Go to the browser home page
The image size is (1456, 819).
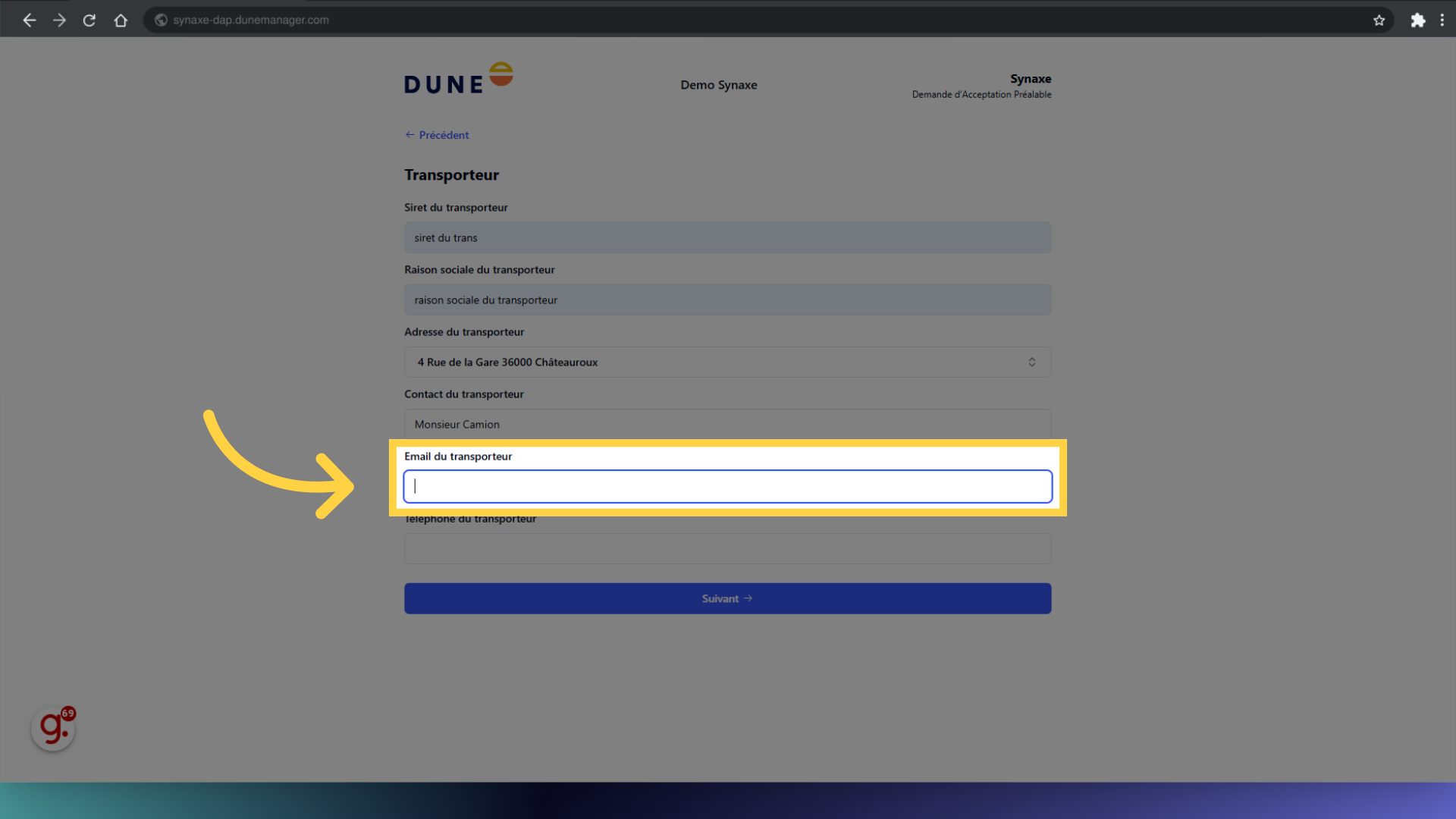click(121, 20)
